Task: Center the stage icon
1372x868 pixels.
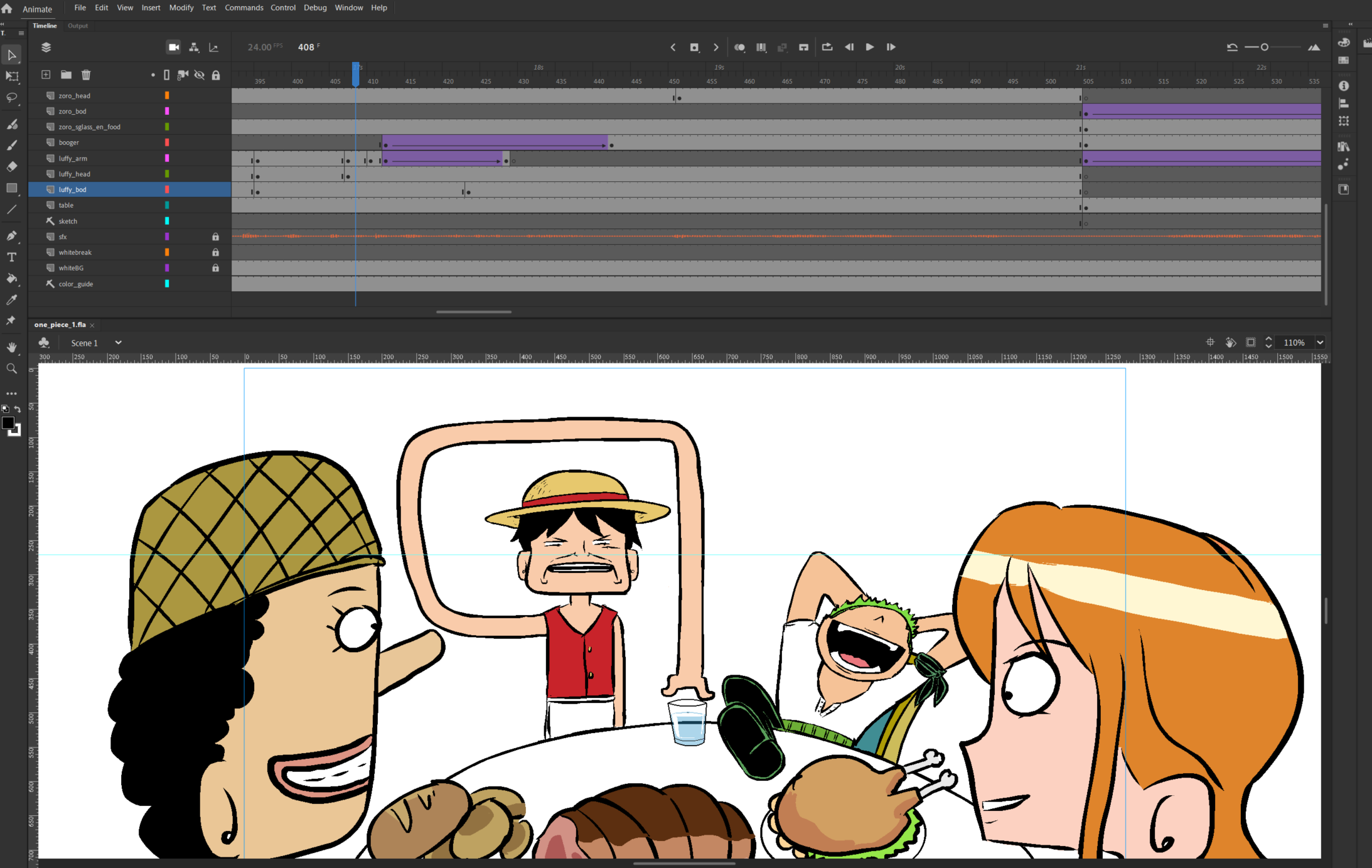Action: coord(1210,342)
